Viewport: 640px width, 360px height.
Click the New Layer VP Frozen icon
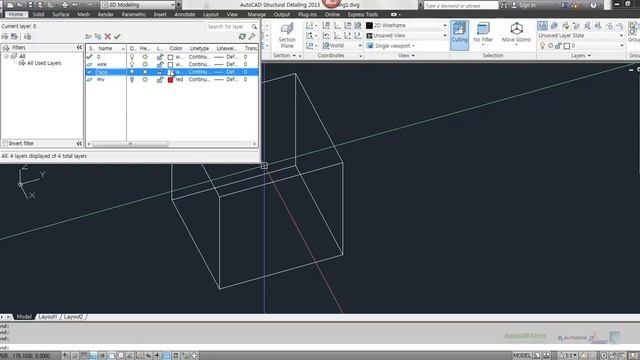[x=98, y=37]
